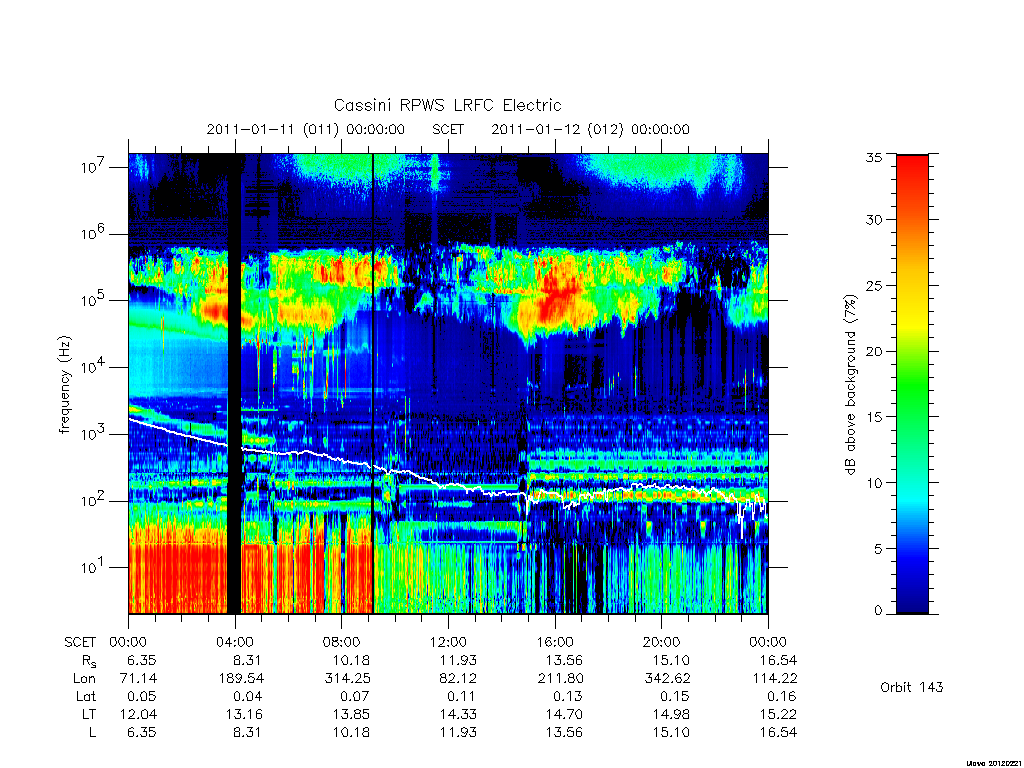Click the Lon value 82.12
The height and width of the screenshot is (768, 1024).
[458, 679]
